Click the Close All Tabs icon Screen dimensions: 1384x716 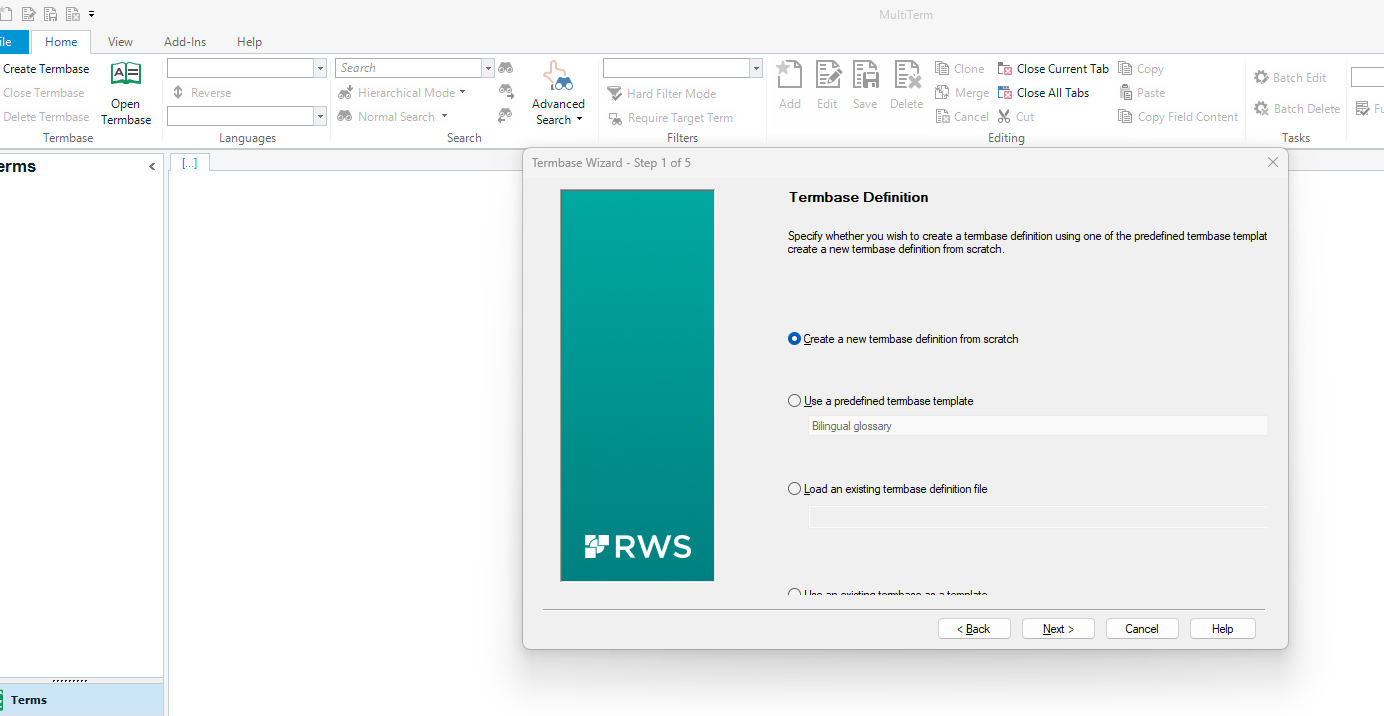pos(1005,93)
